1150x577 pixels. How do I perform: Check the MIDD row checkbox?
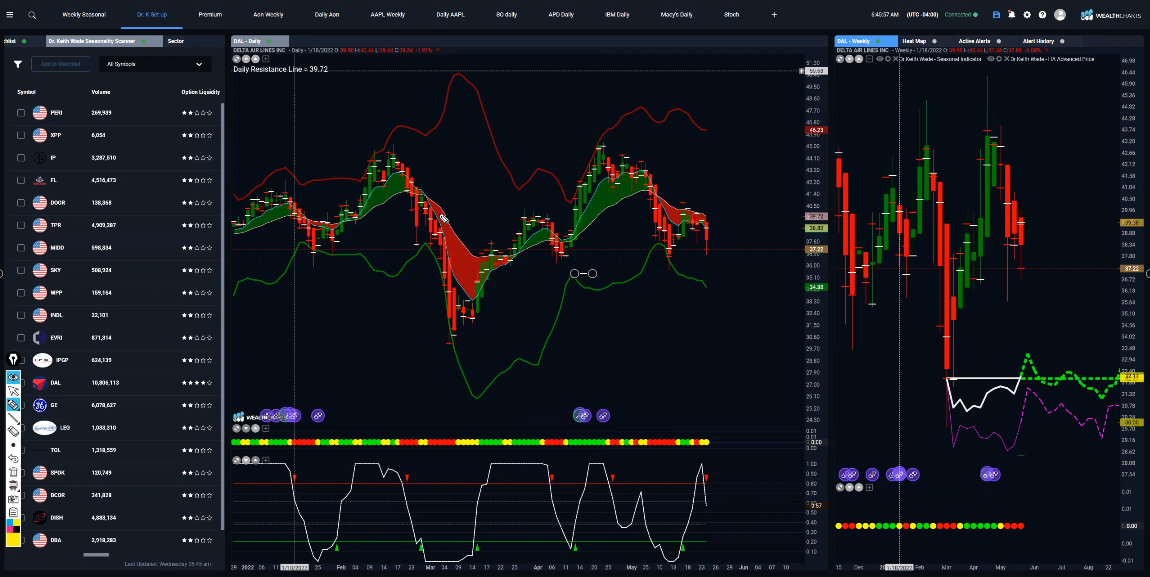click(x=21, y=248)
